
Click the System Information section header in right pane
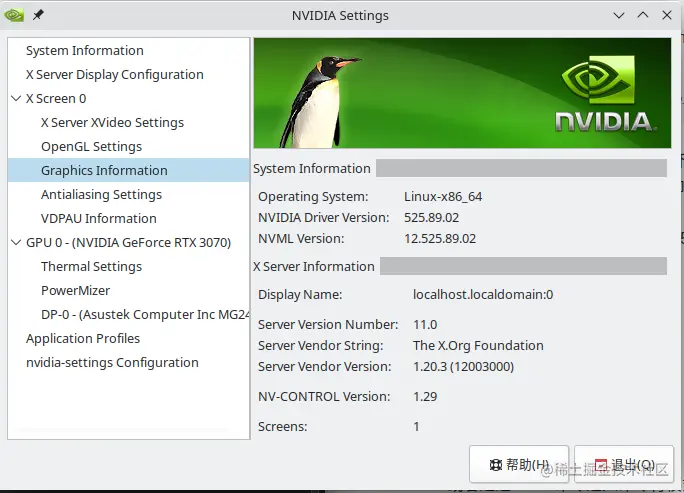click(x=311, y=168)
